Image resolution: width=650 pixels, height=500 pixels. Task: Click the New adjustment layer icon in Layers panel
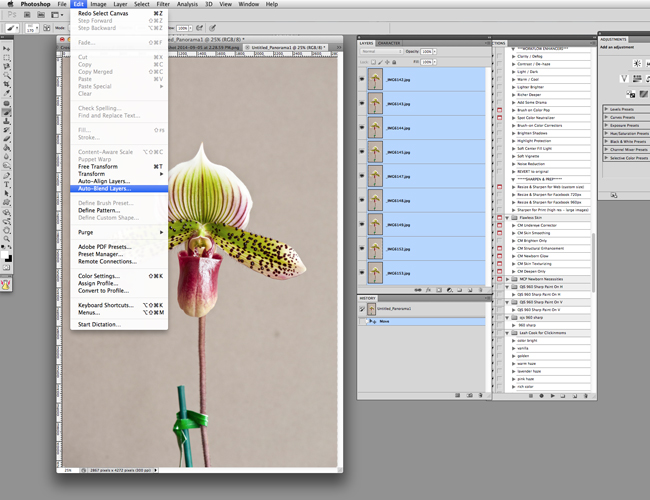click(449, 290)
